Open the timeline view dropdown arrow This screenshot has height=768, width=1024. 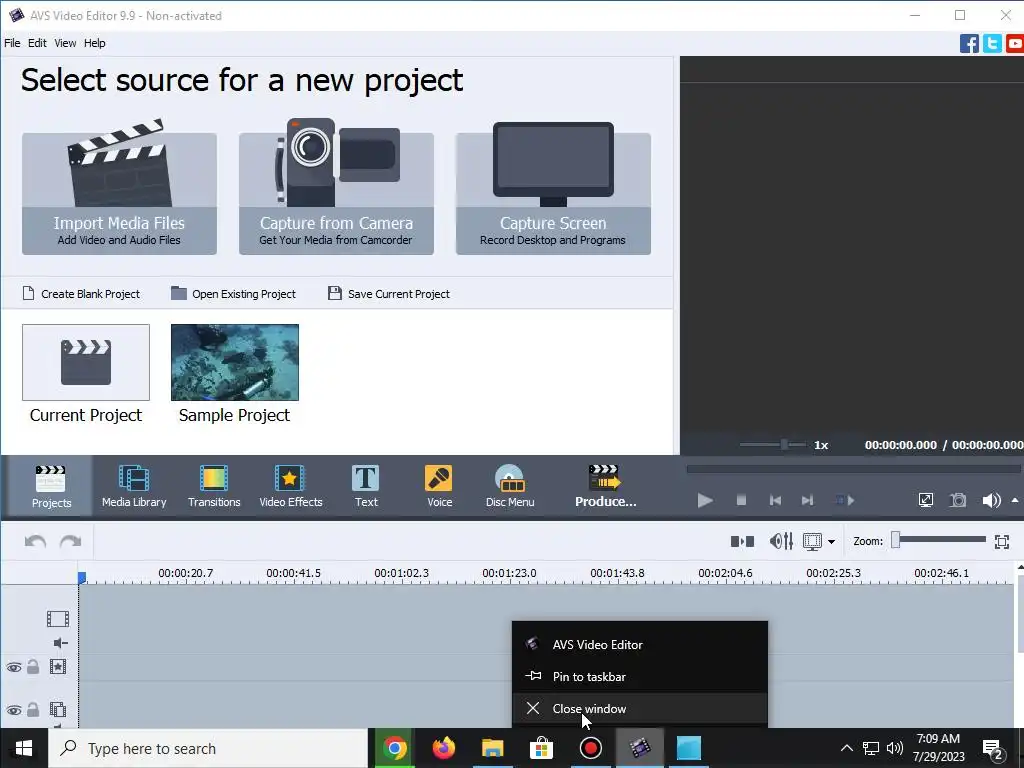[831, 541]
